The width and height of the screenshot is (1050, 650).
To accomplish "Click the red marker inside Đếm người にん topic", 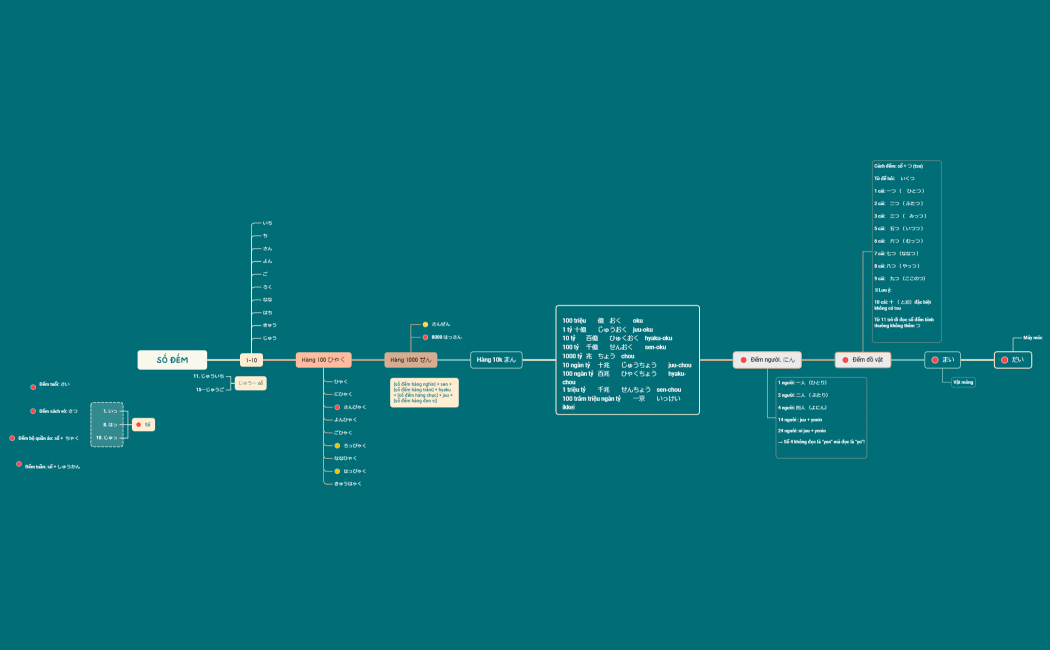I will tap(743, 360).
